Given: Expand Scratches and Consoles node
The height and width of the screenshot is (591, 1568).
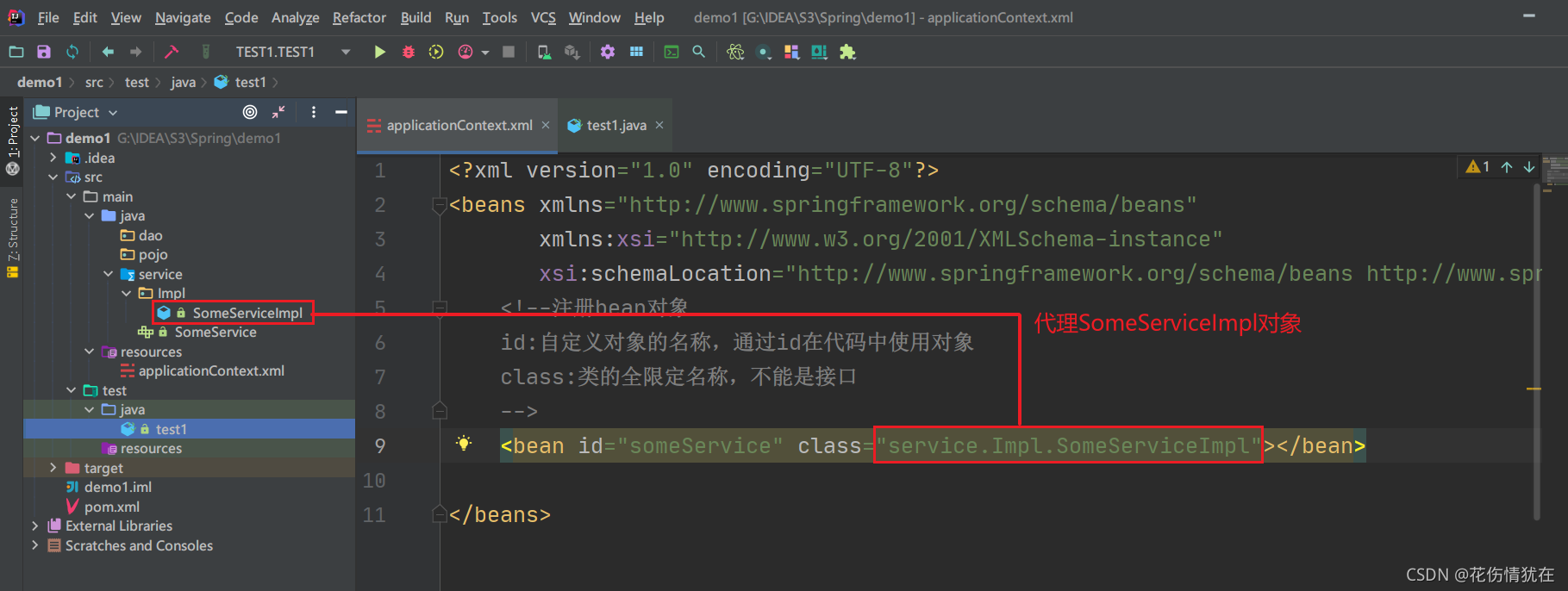Looking at the screenshot, I should (35, 545).
